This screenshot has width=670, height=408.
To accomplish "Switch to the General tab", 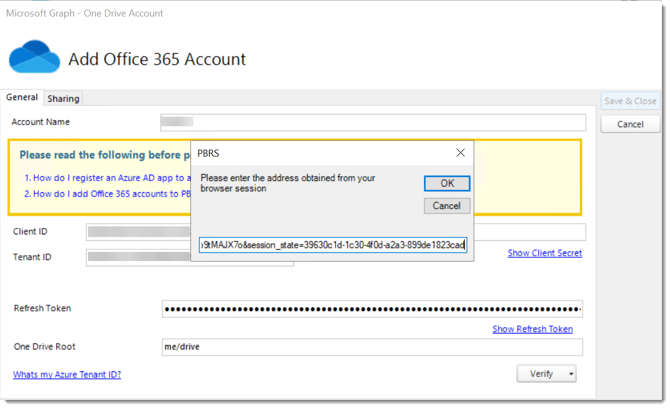I will pyautogui.click(x=22, y=97).
